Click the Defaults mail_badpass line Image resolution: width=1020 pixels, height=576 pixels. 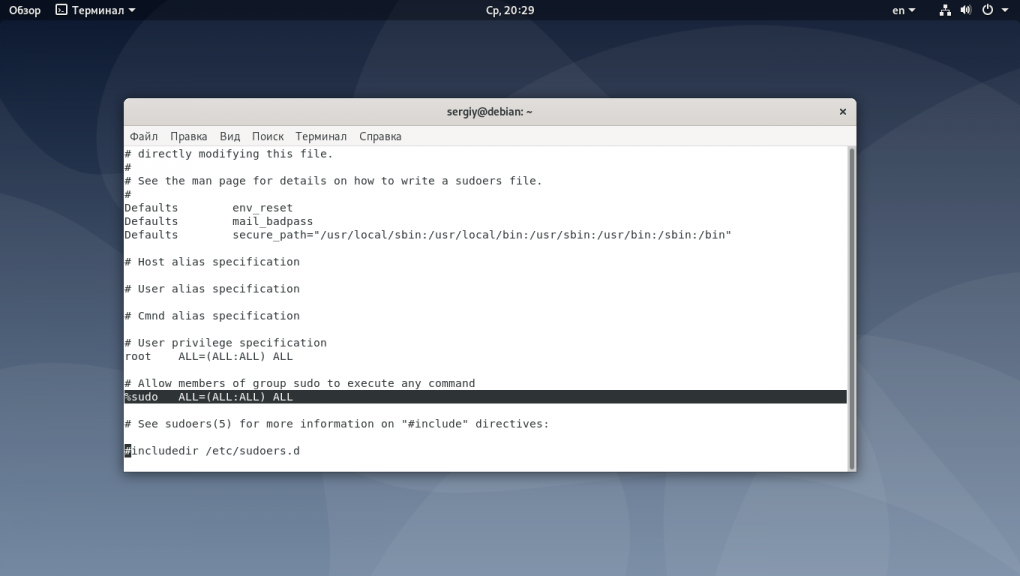pos(219,221)
